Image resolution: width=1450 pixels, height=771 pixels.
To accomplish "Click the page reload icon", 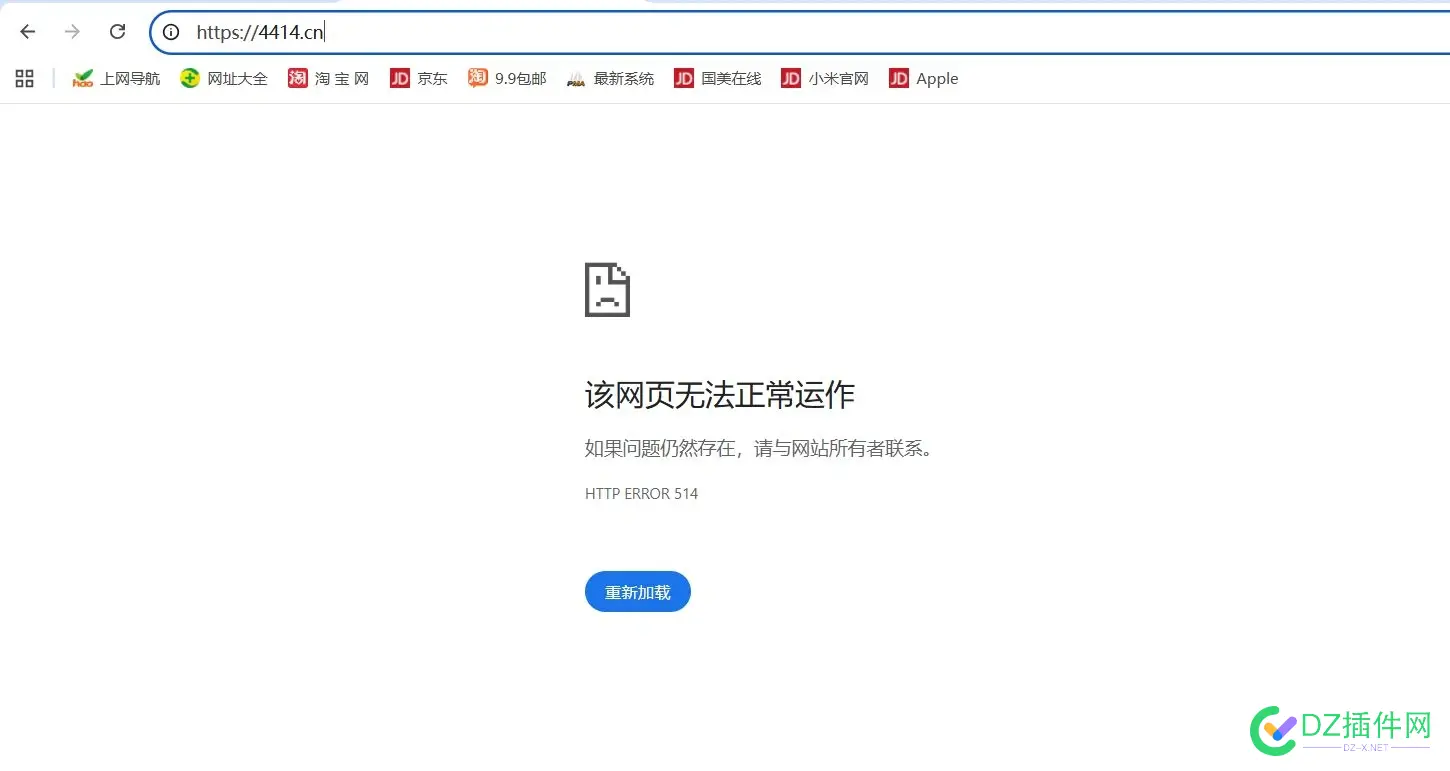I will (x=117, y=31).
